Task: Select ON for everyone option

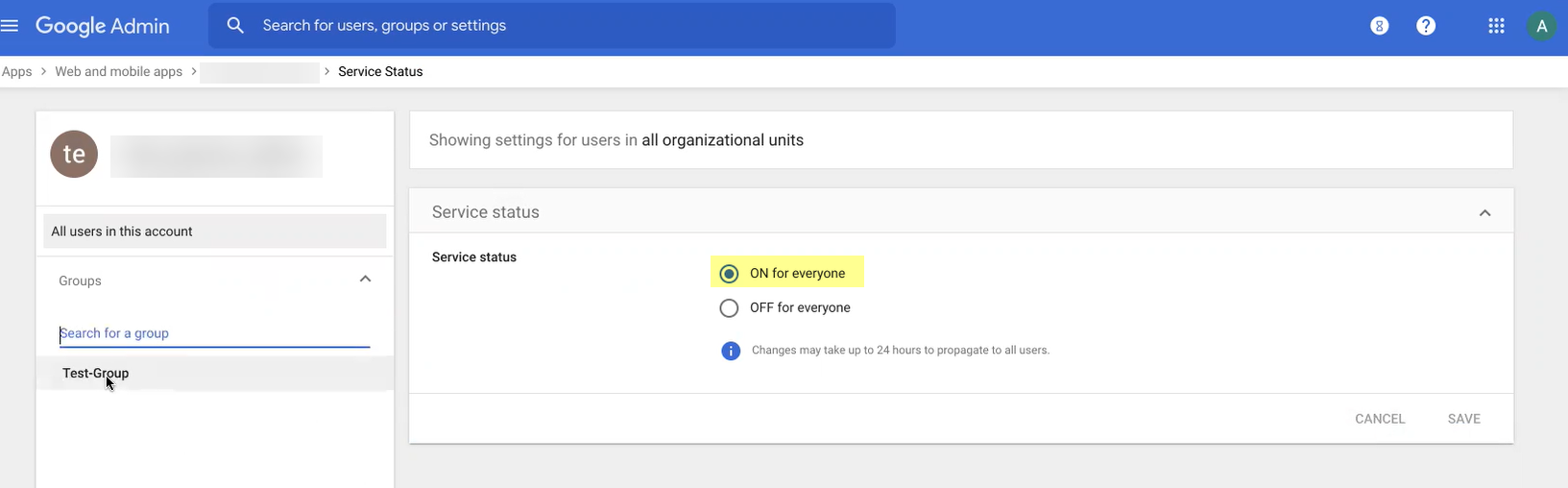Action: pos(730,274)
